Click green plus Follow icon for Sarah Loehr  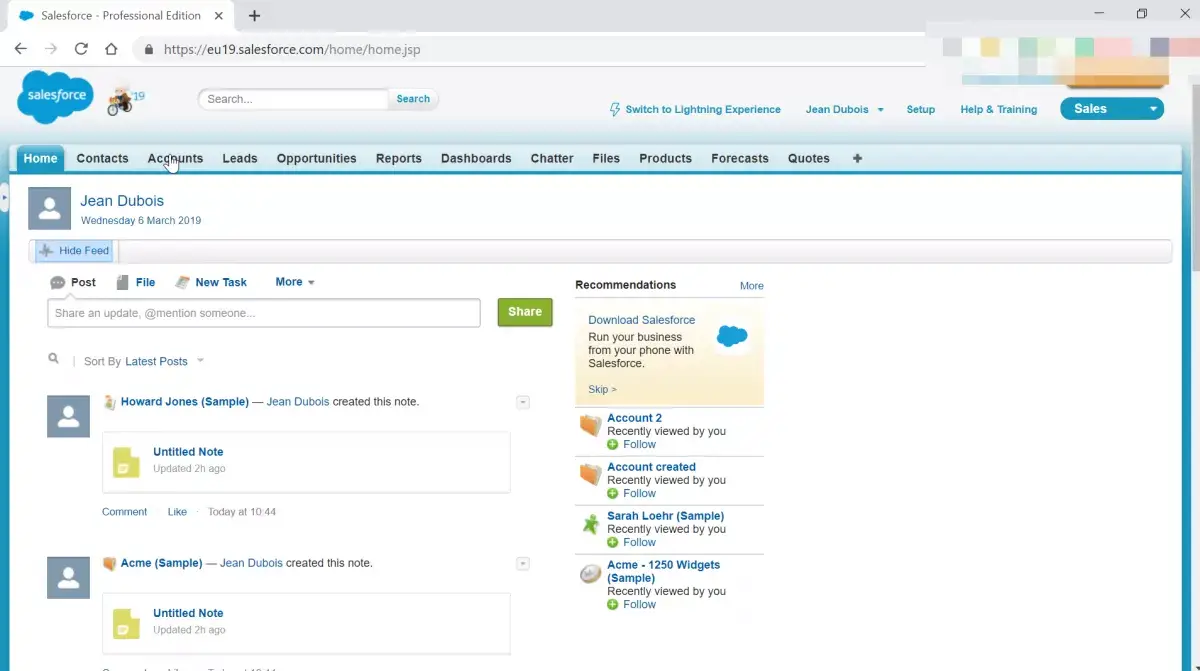[613, 543]
